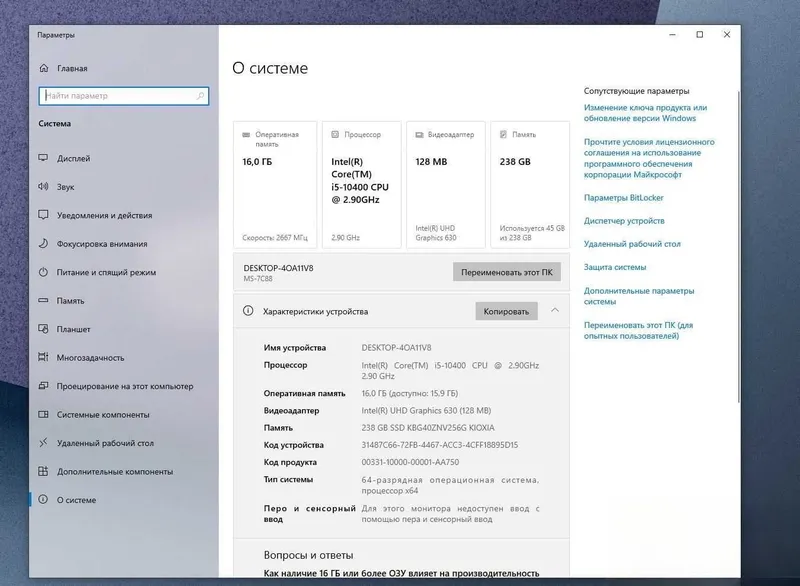Image resolution: width=800 pixels, height=586 pixels.
Task: Click the About info icon in sidebar
Action: 43,500
